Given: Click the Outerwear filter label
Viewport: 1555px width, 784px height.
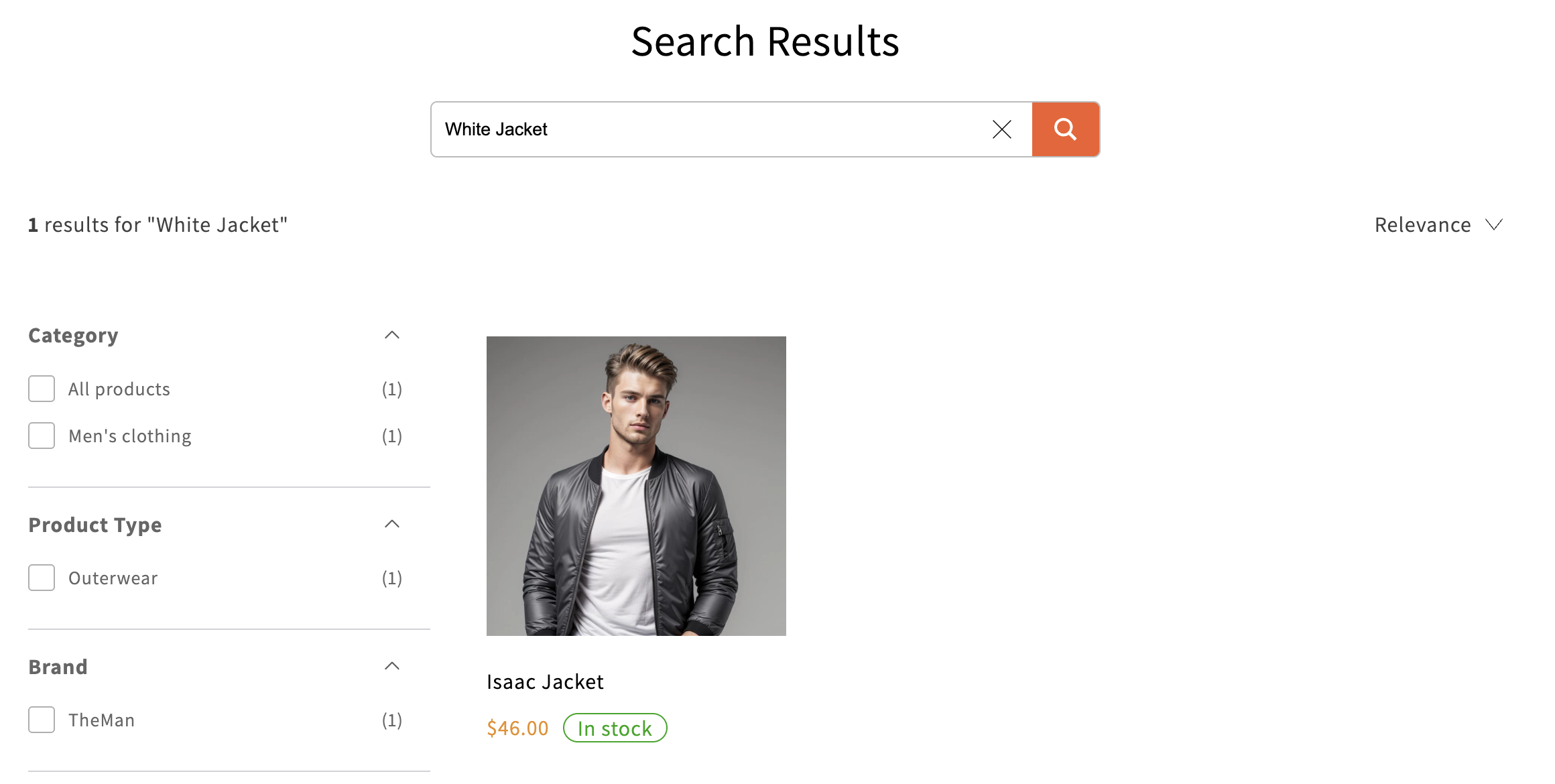Looking at the screenshot, I should pos(113,578).
